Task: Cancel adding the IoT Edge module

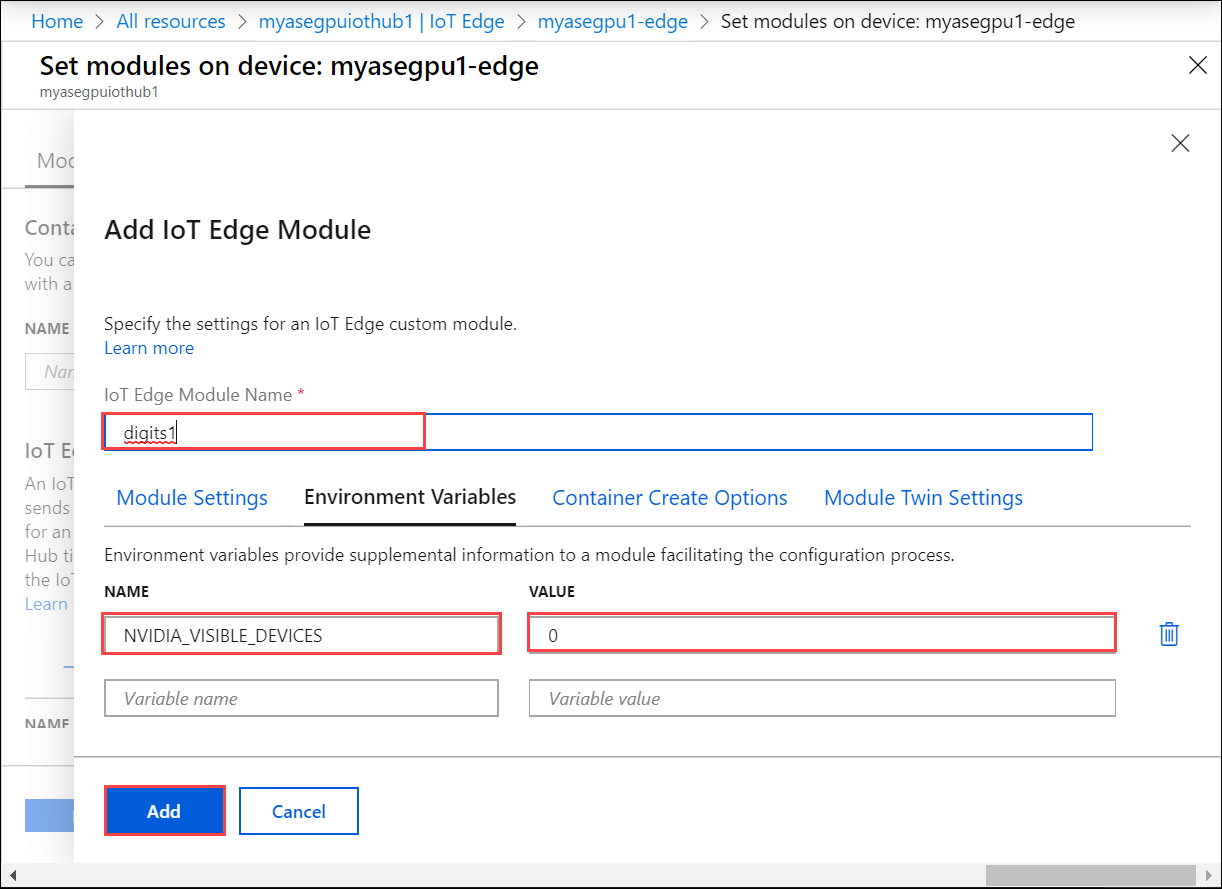Action: pyautogui.click(x=298, y=810)
